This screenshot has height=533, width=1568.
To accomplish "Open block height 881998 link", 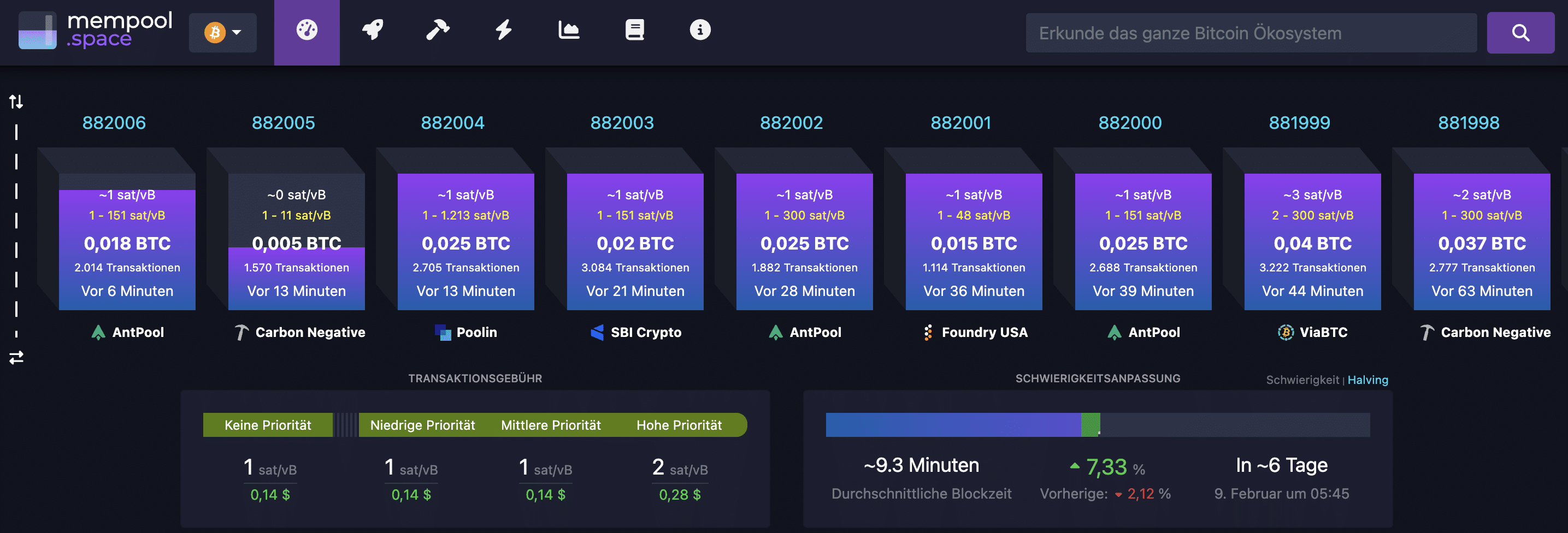I will coord(1468,123).
